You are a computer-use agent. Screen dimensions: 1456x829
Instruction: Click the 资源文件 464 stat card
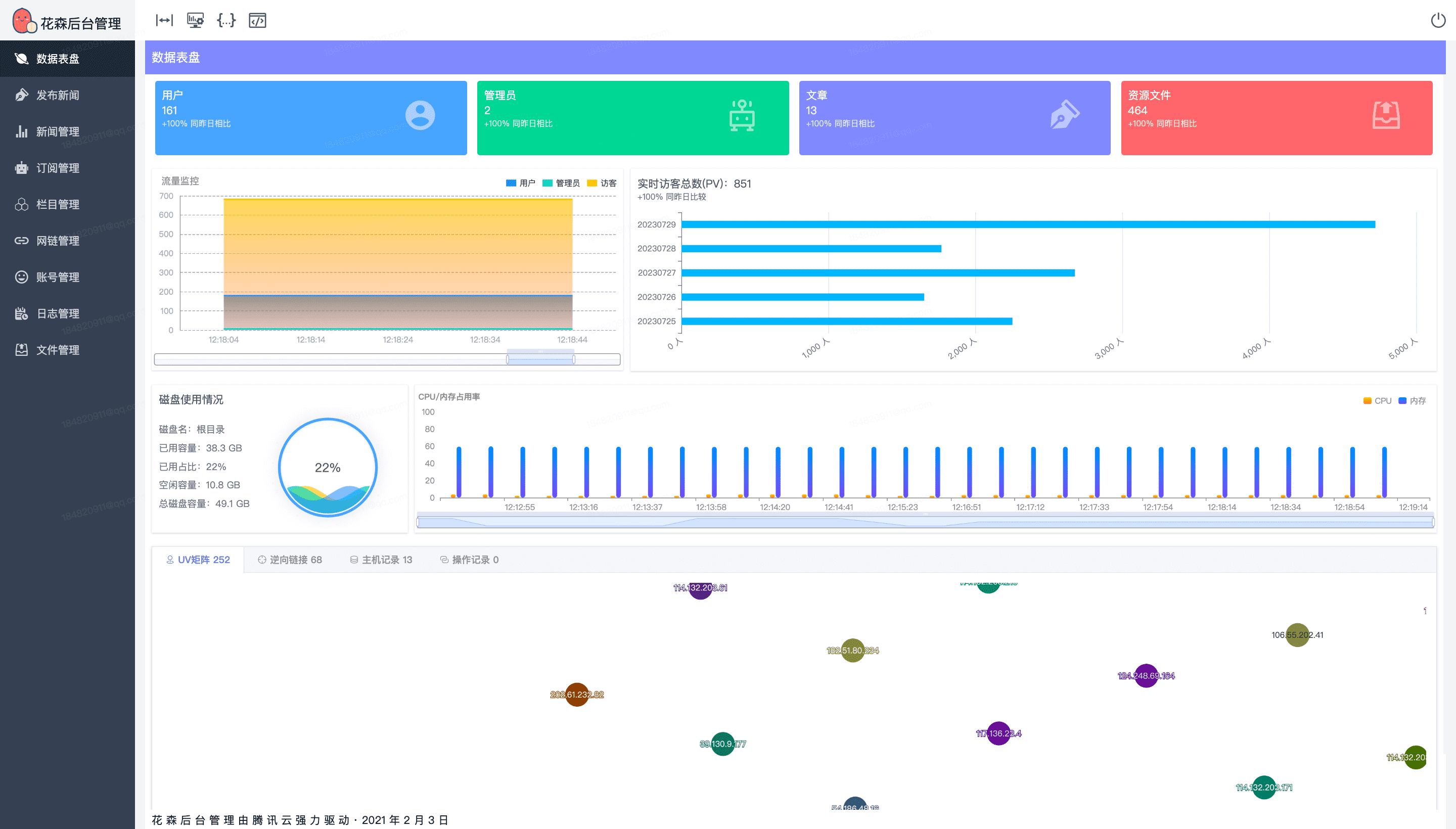tap(1277, 118)
